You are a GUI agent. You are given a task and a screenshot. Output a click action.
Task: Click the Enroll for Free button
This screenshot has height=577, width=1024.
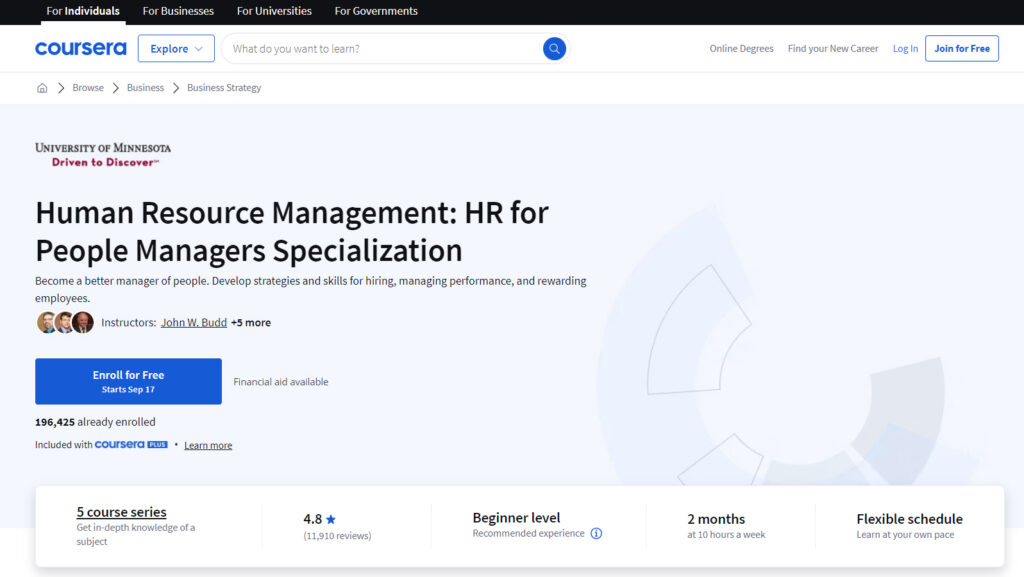(129, 381)
